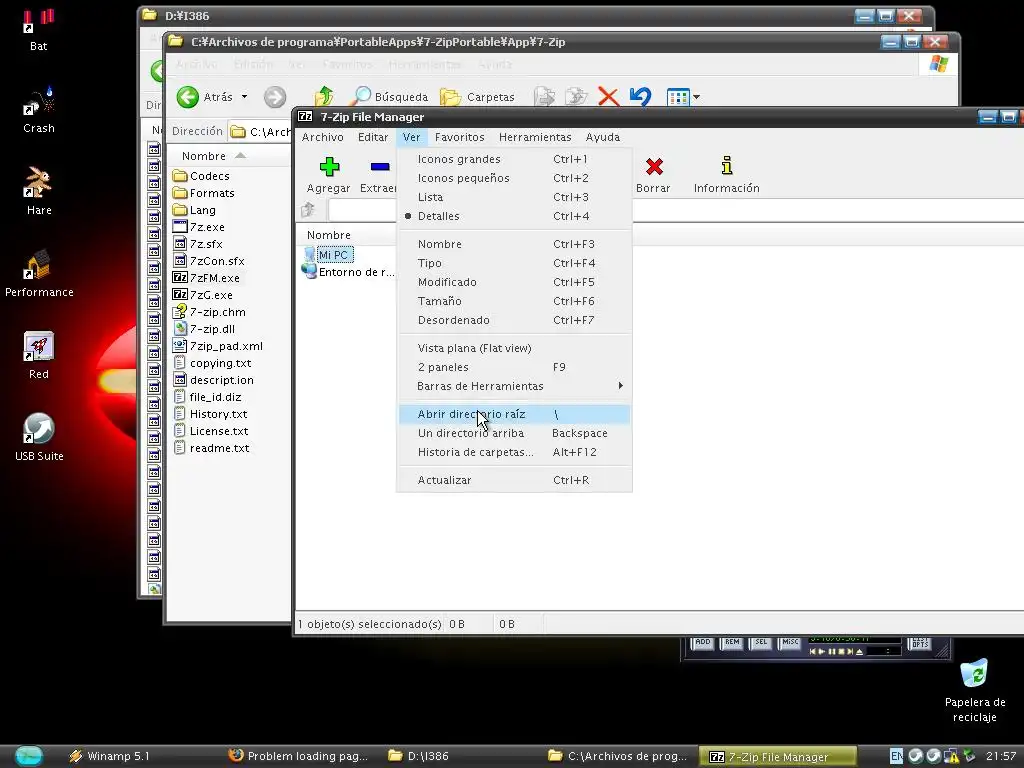Open Herramientas menu in 7-Zip
Screen dimensions: 1024x768
[x=535, y=137]
